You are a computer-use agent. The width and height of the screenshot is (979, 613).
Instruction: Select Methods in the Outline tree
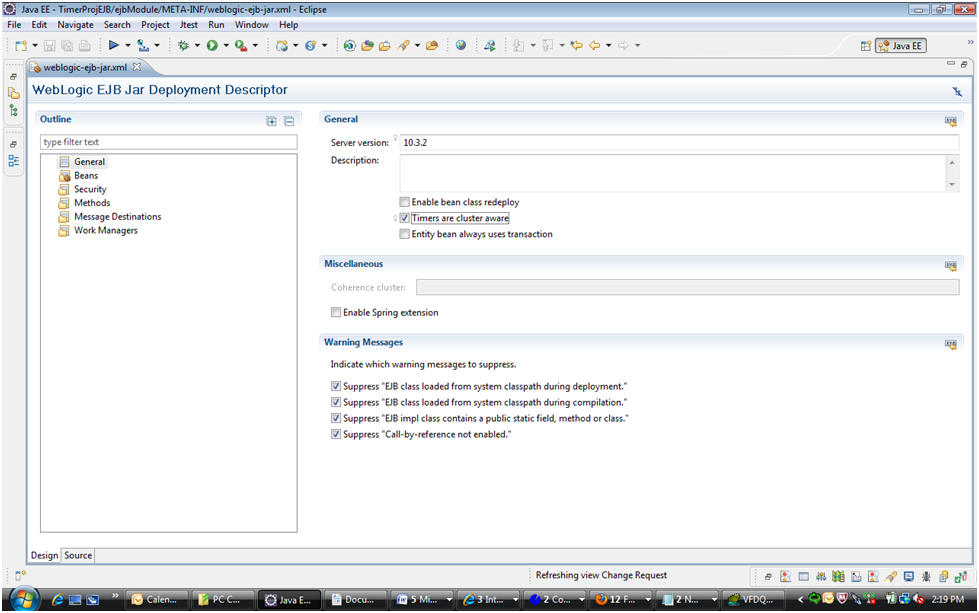[x=92, y=203]
